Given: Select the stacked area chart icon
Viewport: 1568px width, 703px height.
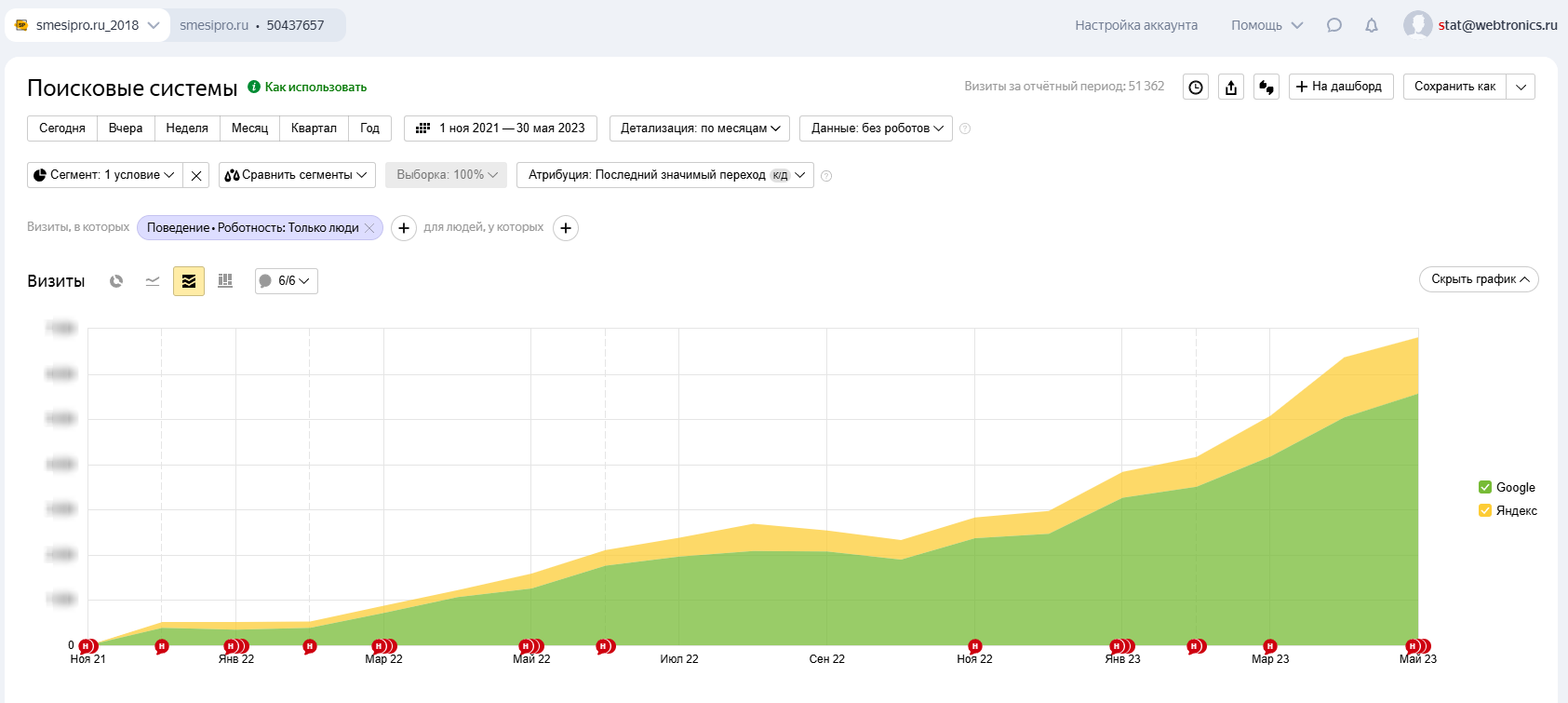Looking at the screenshot, I should [189, 281].
